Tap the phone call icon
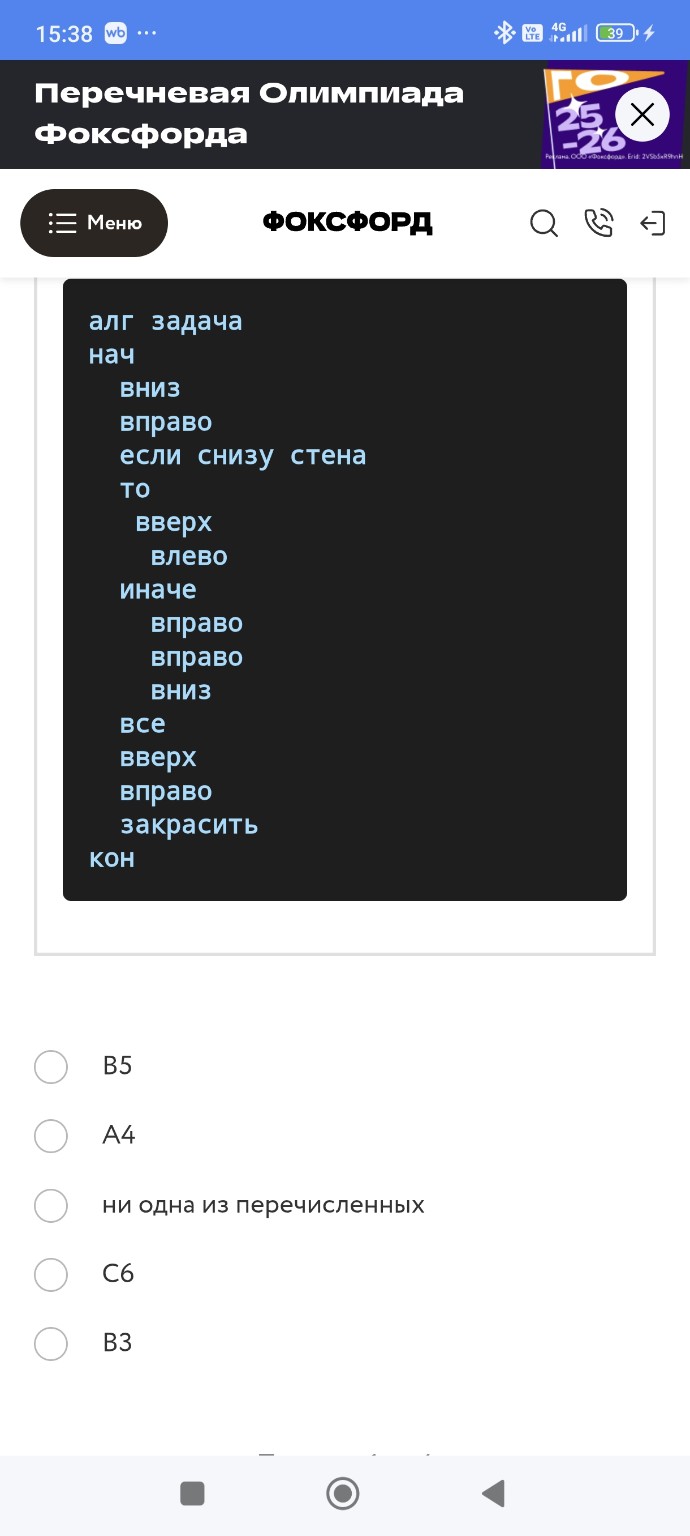 (x=599, y=224)
